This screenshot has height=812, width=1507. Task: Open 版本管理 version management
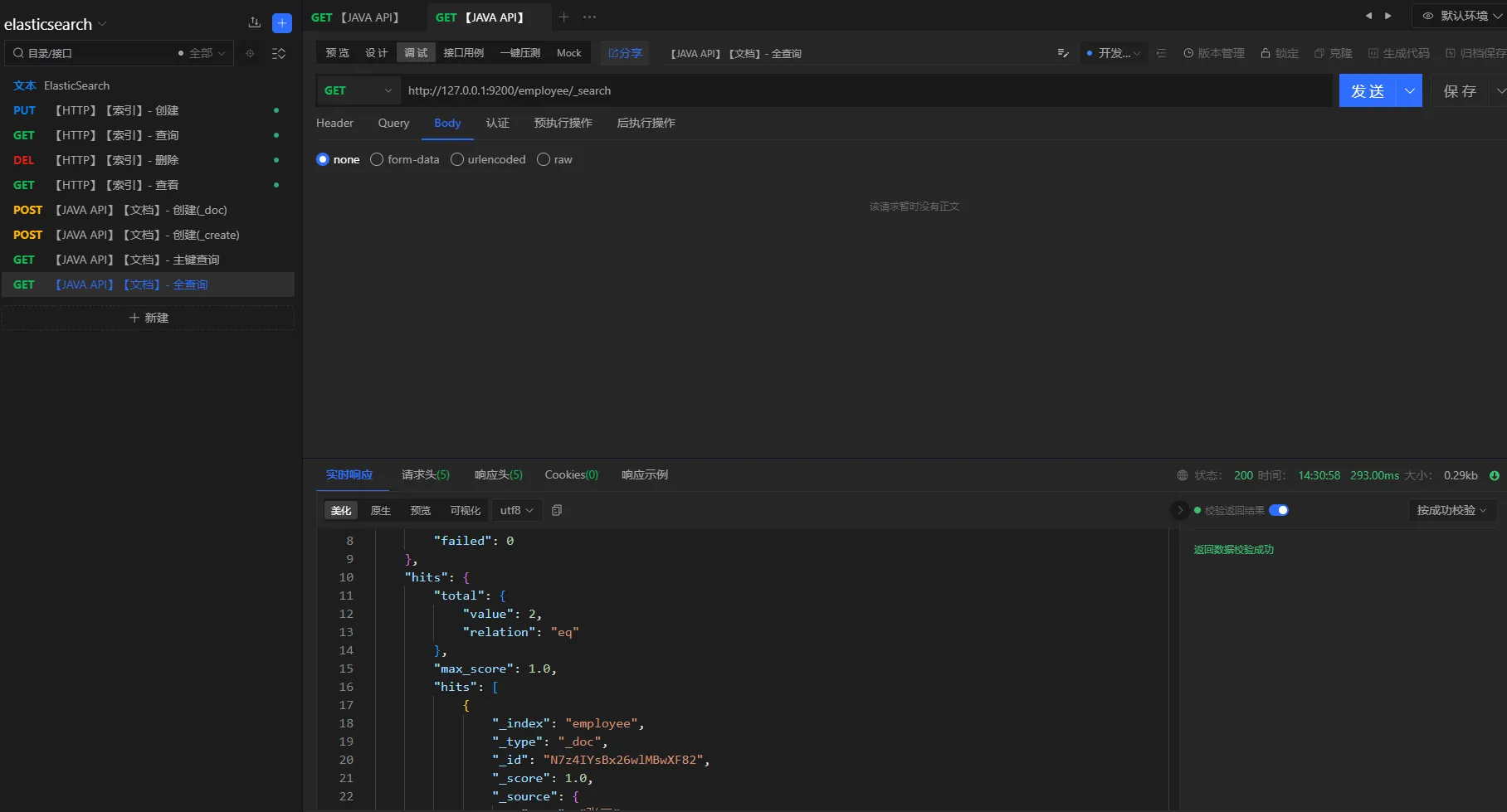[x=1213, y=53]
